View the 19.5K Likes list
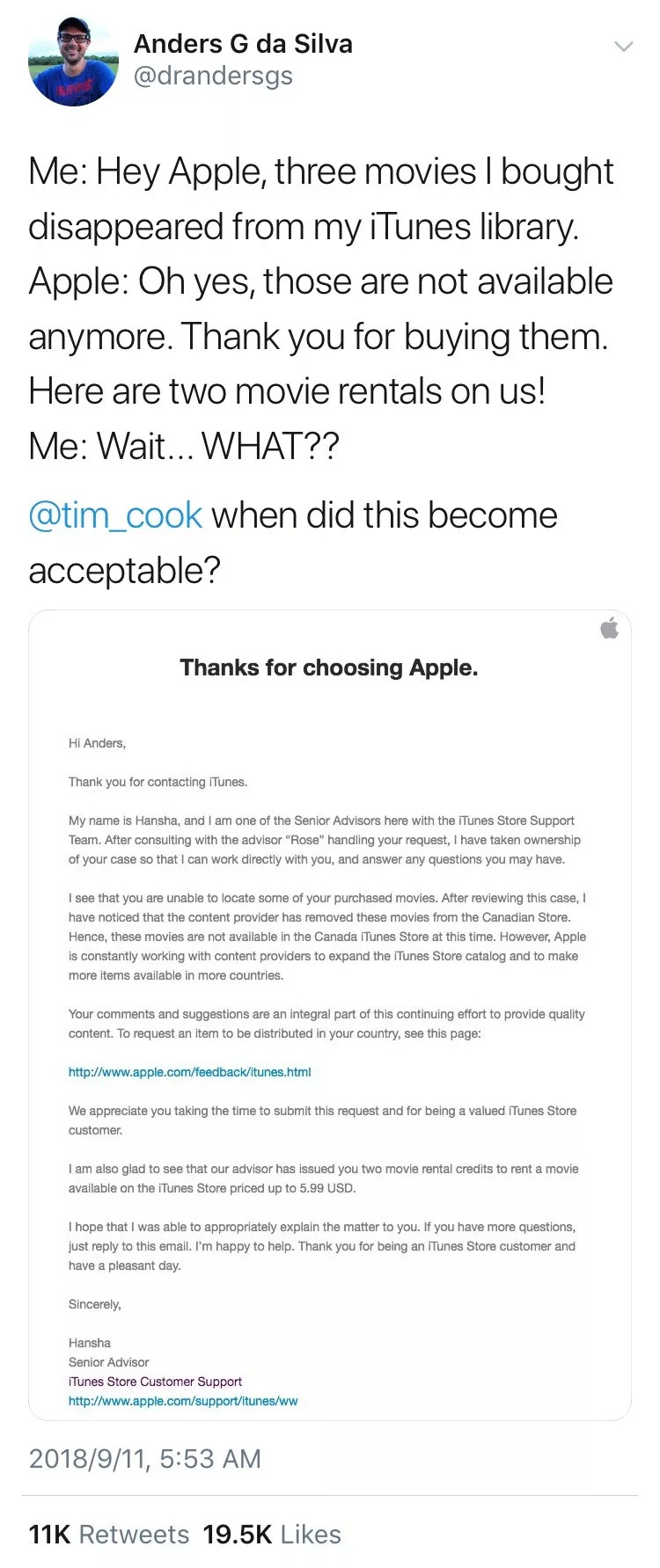The height and width of the screenshot is (1568, 660). (x=272, y=1535)
